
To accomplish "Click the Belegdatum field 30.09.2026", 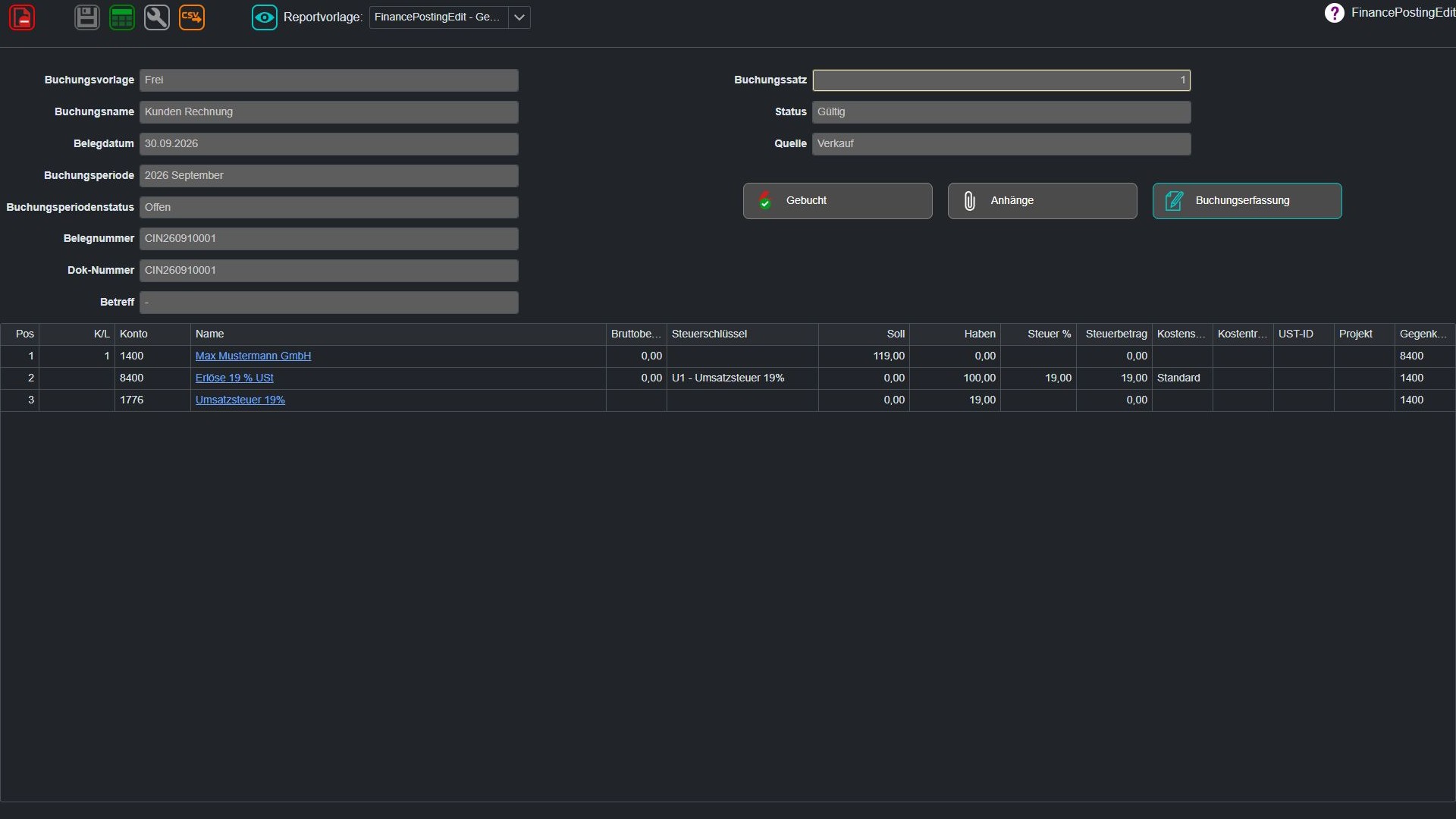I will tap(329, 144).
